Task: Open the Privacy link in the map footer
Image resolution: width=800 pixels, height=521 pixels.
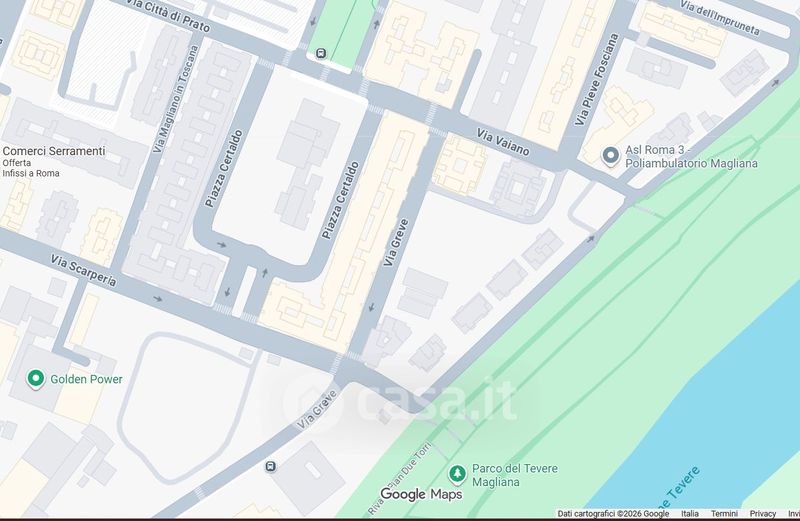Action: (x=763, y=513)
